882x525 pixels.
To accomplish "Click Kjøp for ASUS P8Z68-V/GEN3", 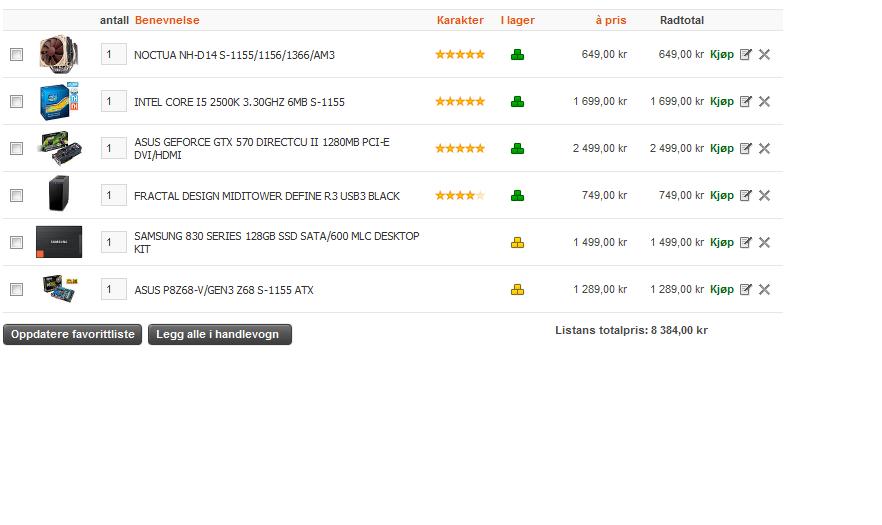I will (722, 289).
